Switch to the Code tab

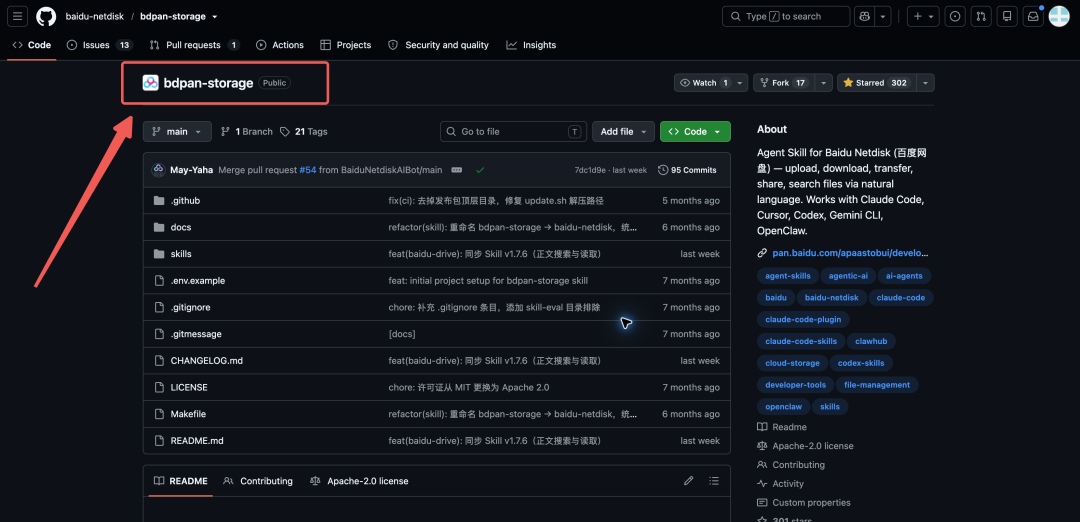coord(32,45)
